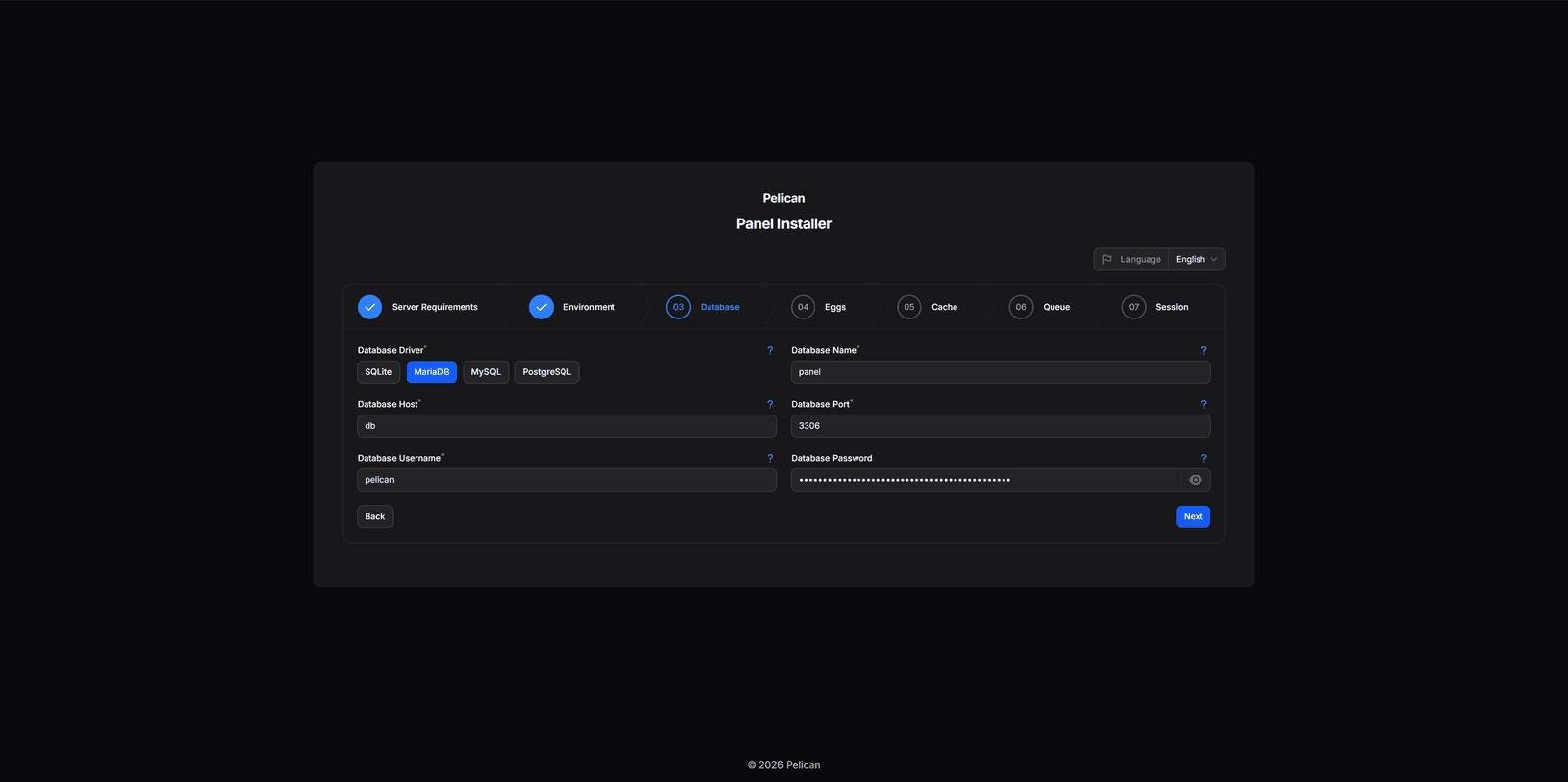The image size is (1568, 782).
Task: Select the MariaDB database driver
Action: tap(431, 372)
